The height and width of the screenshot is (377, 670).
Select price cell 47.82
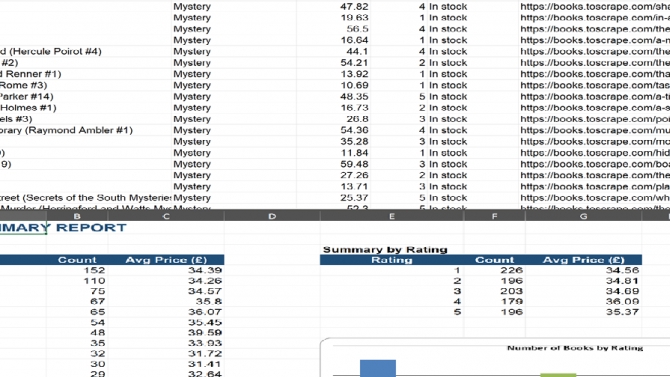click(x=333, y=6)
